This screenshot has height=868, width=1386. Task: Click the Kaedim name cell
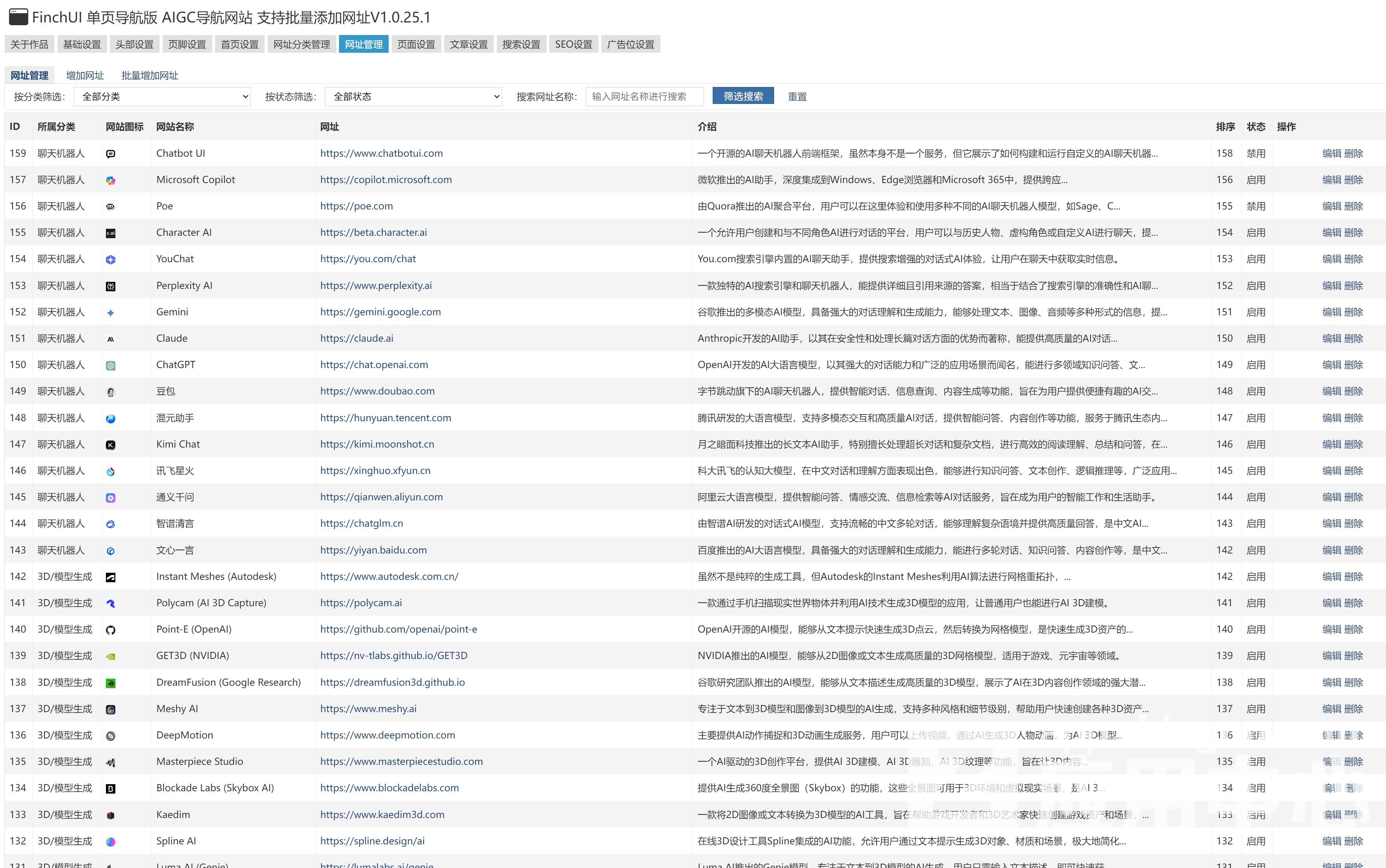(173, 814)
